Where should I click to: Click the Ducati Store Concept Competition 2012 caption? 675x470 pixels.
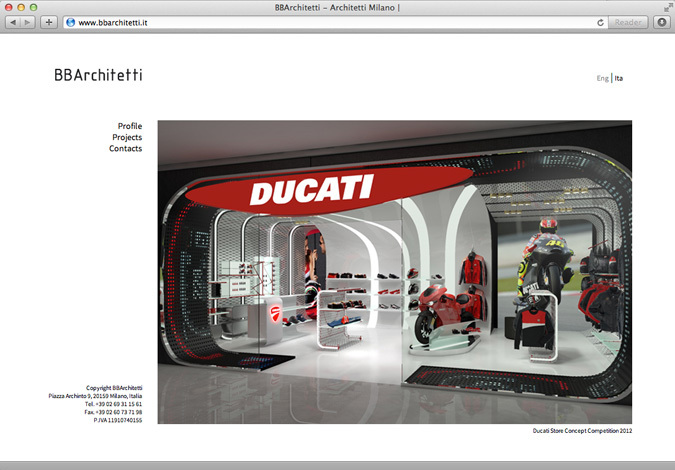[582, 431]
